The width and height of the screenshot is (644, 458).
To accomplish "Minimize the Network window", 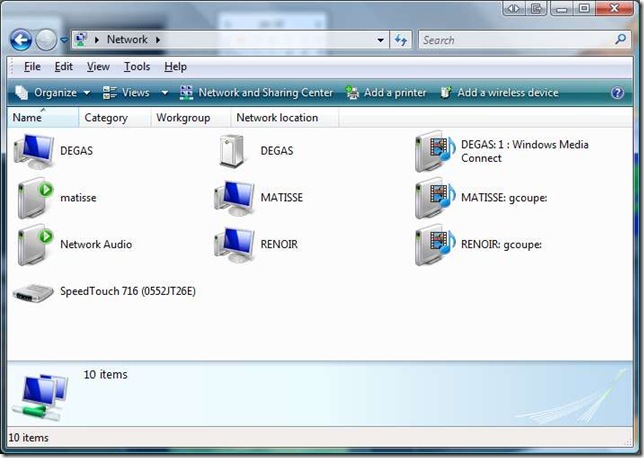I will (562, 8).
